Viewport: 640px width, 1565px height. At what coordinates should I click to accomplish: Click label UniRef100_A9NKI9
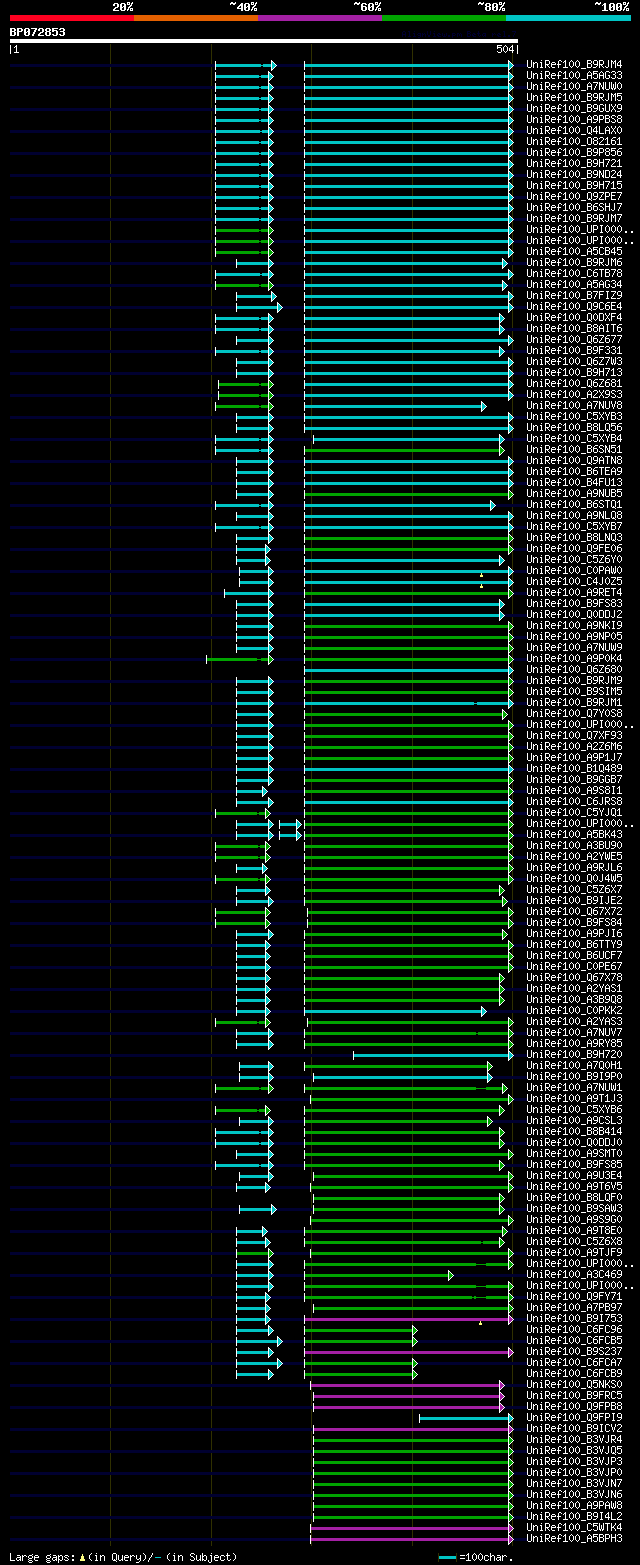click(574, 625)
